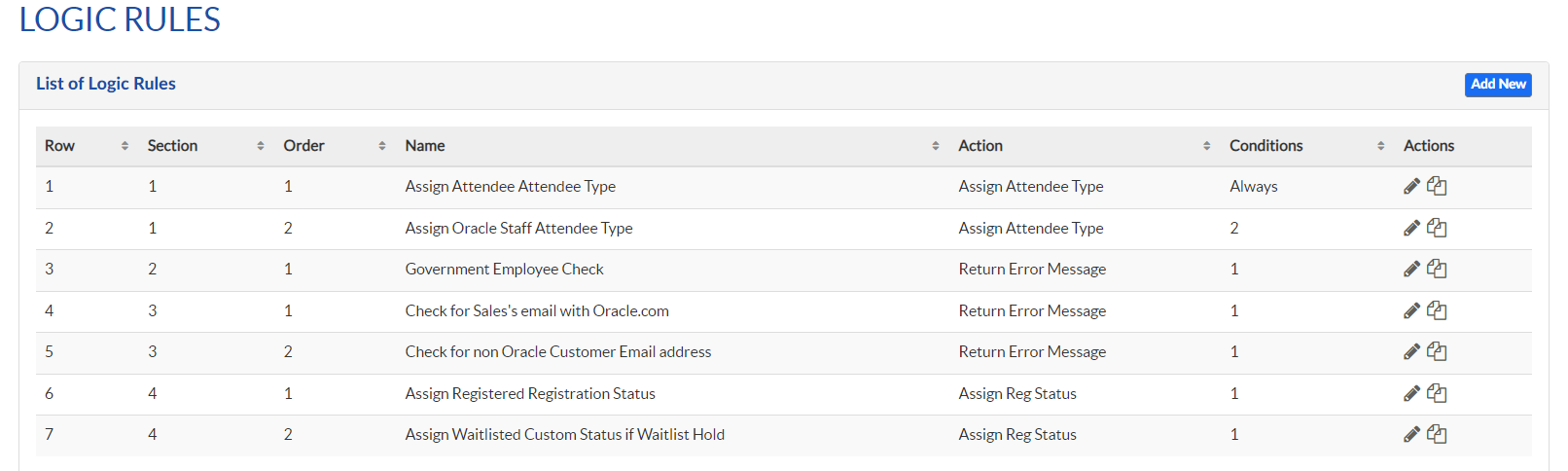The width and height of the screenshot is (1568, 471).
Task: Edit the Assign Registered Registration Status rule
Action: point(1411,393)
